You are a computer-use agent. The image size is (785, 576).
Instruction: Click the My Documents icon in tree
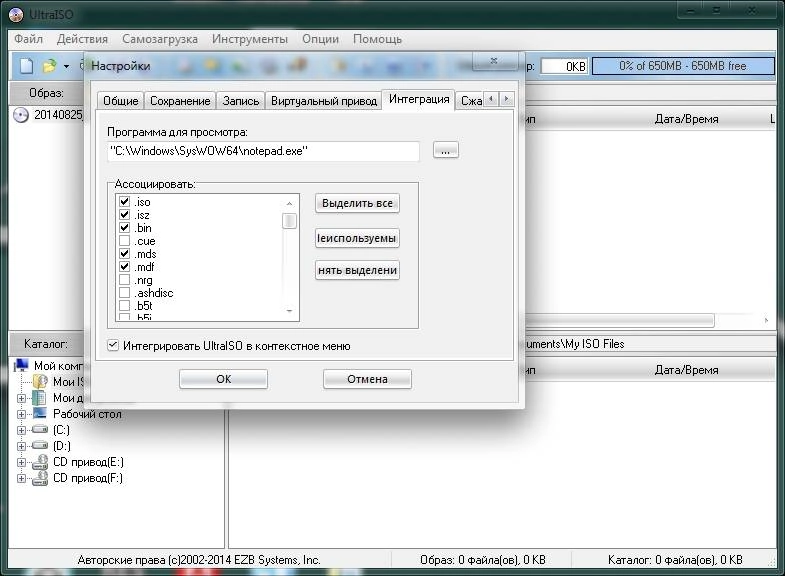tap(40, 398)
